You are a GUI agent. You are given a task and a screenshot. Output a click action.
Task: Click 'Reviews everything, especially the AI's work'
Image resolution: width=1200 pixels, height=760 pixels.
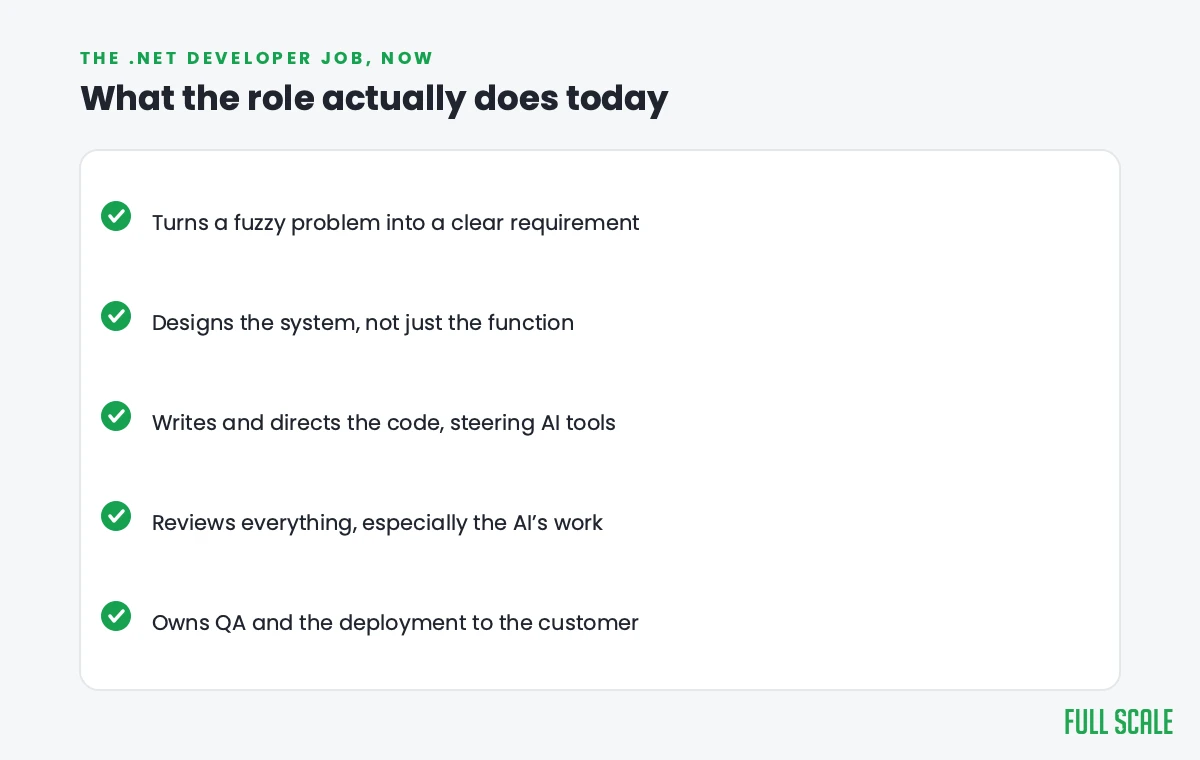[377, 523]
